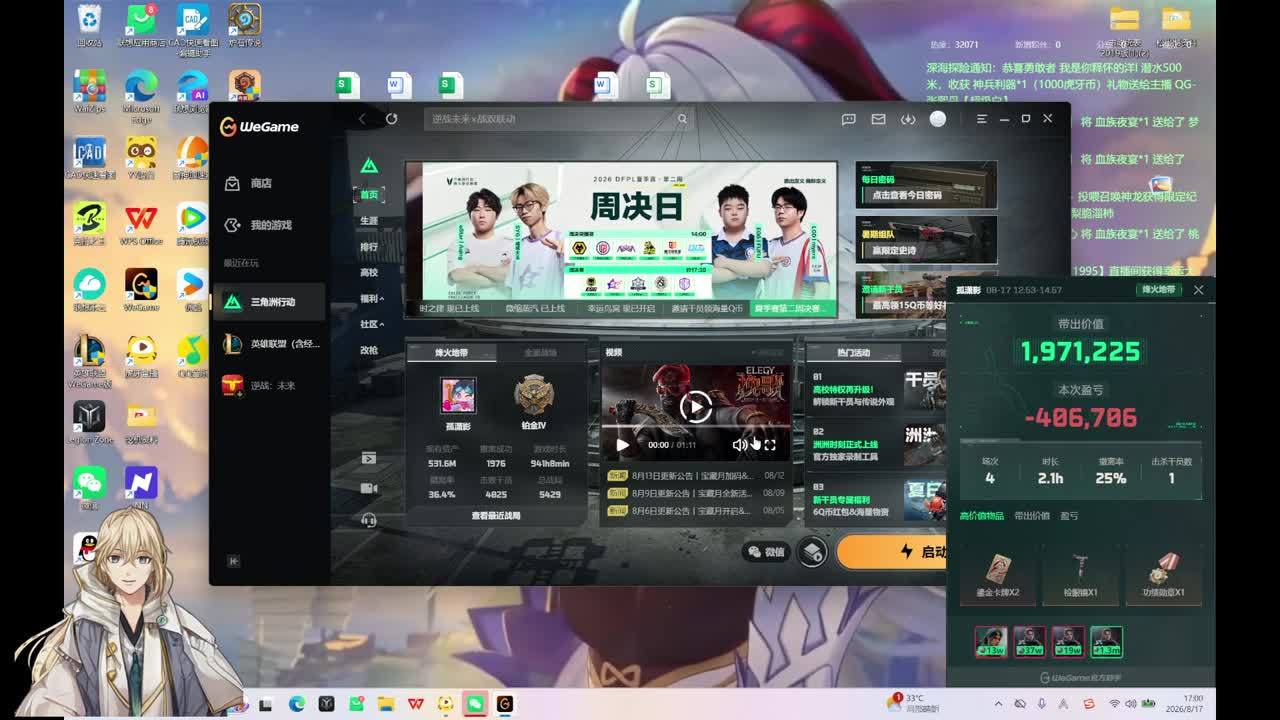
Task: Click the 微信 login type button
Action: 766,552
